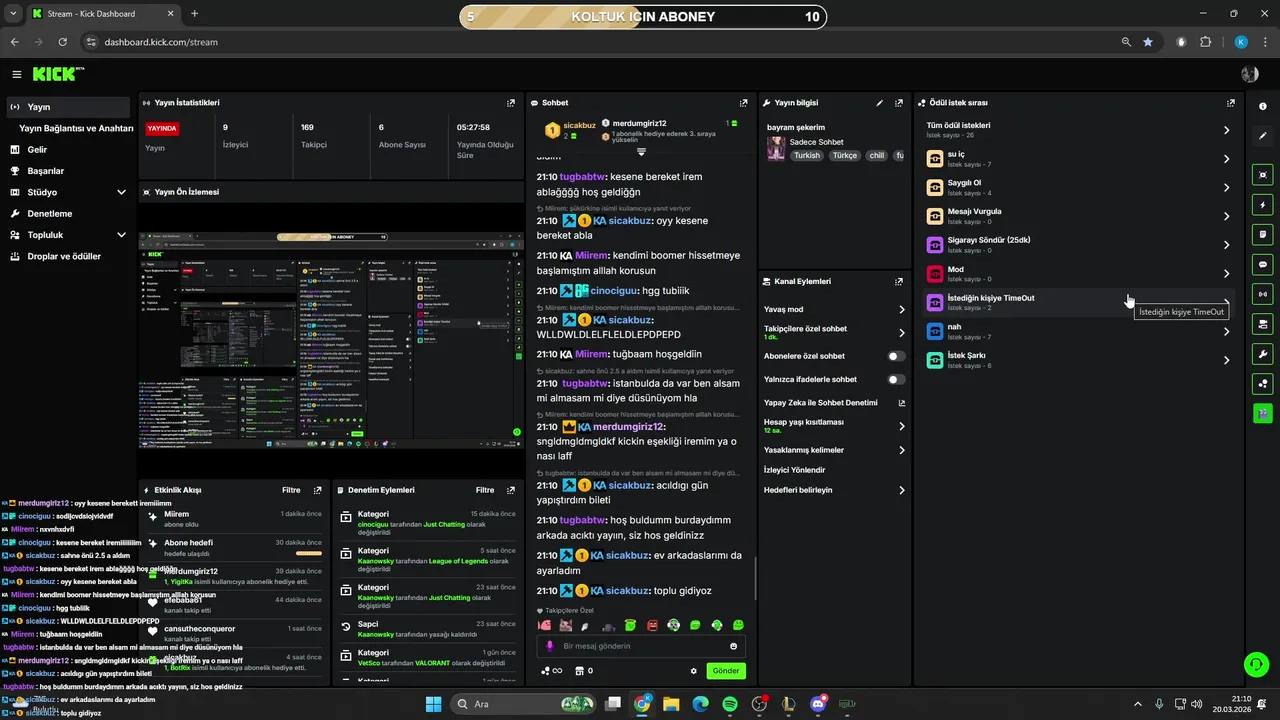This screenshot has width=1280, height=720.
Task: Edit stream info with the pencil icon
Action: click(880, 102)
